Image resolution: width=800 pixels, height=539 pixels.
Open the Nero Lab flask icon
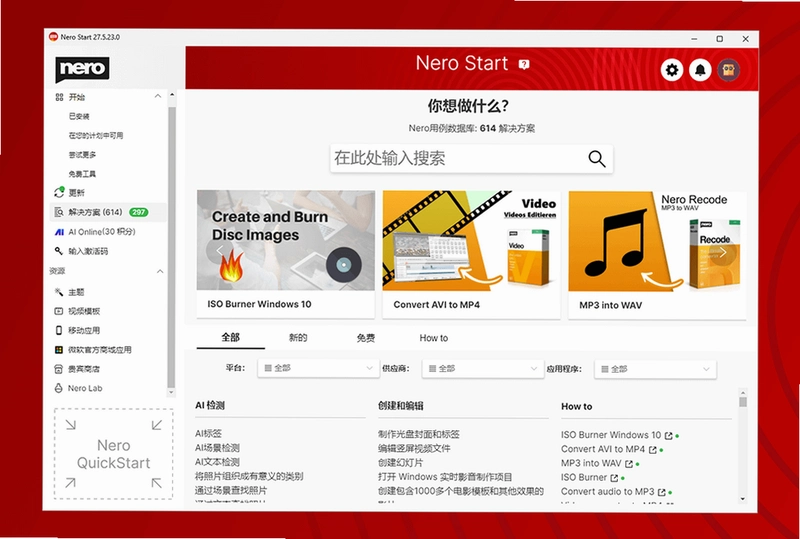pyautogui.click(x=59, y=388)
